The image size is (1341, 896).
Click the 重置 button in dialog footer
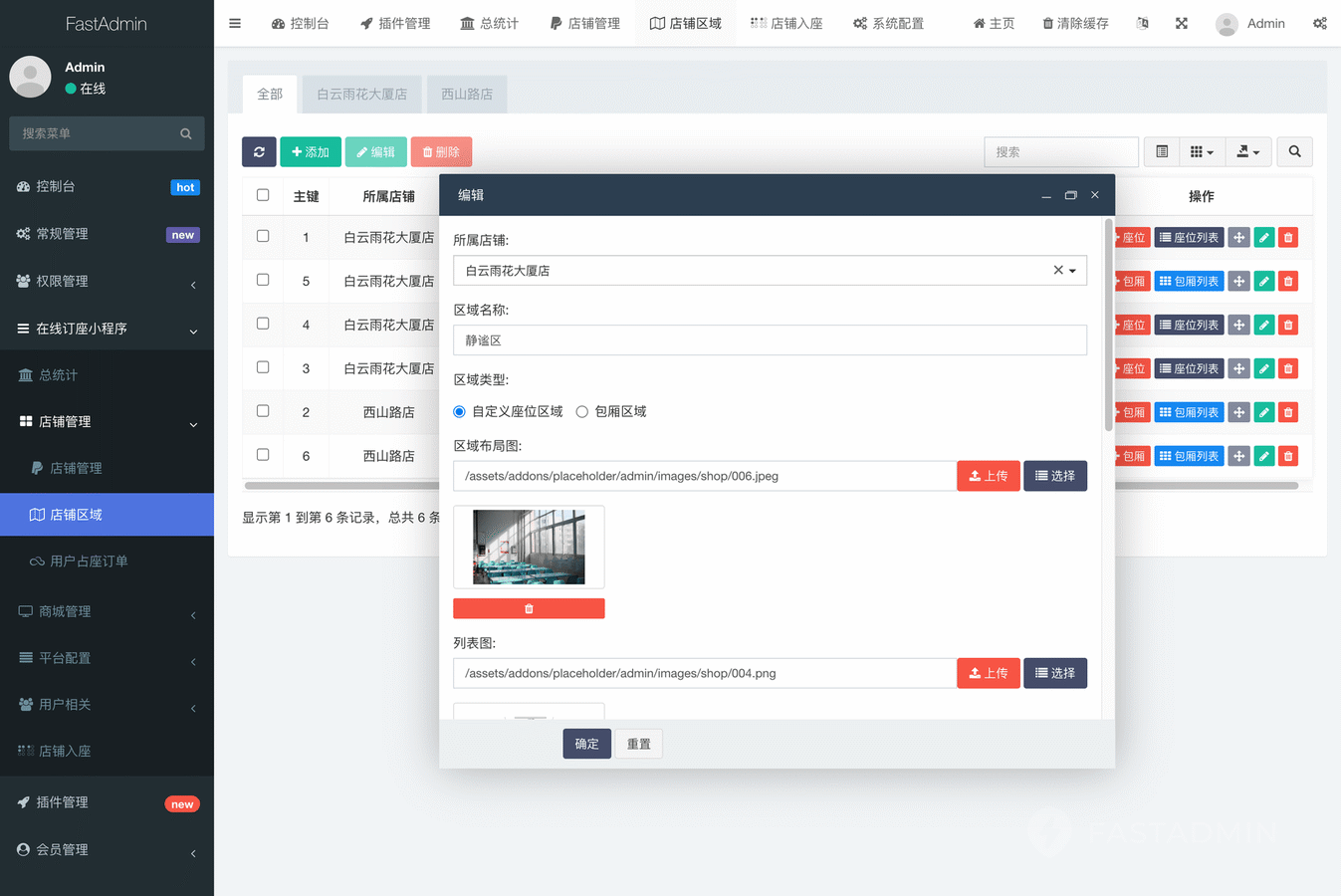click(639, 744)
